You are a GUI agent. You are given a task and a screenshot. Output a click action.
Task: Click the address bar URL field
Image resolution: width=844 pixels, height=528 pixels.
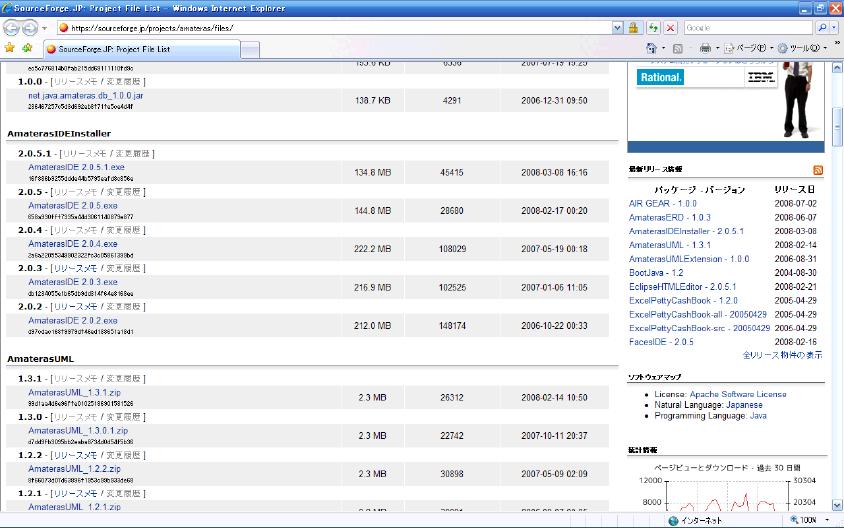(334, 27)
